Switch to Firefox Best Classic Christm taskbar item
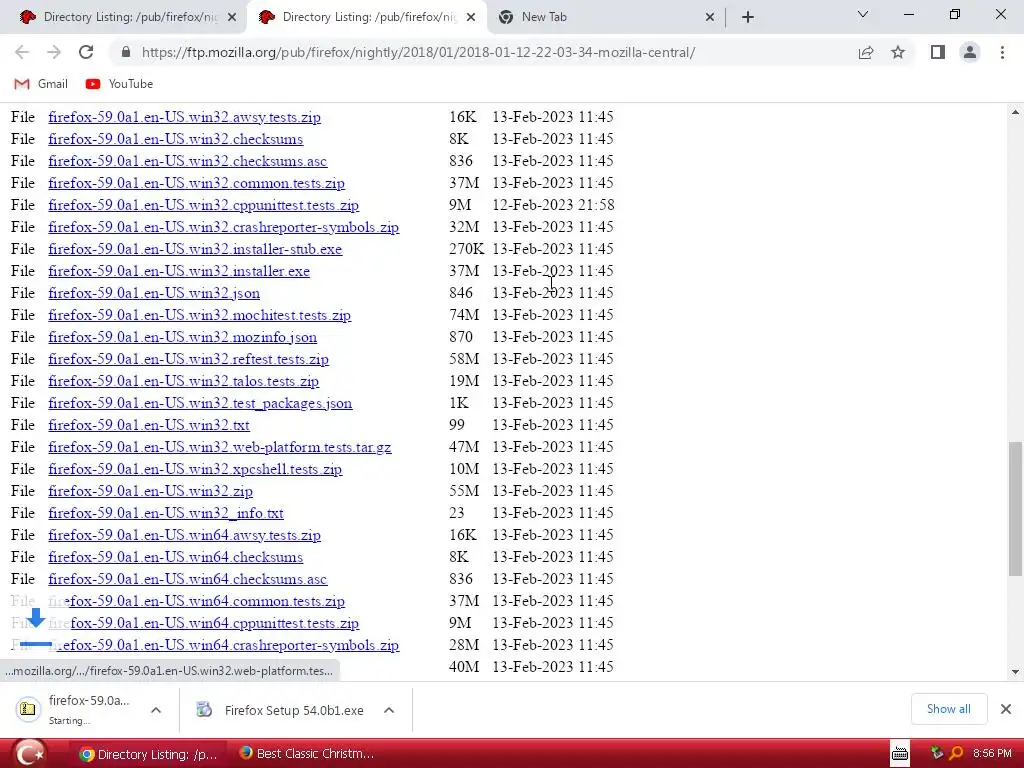The image size is (1024, 768). [x=307, y=754]
